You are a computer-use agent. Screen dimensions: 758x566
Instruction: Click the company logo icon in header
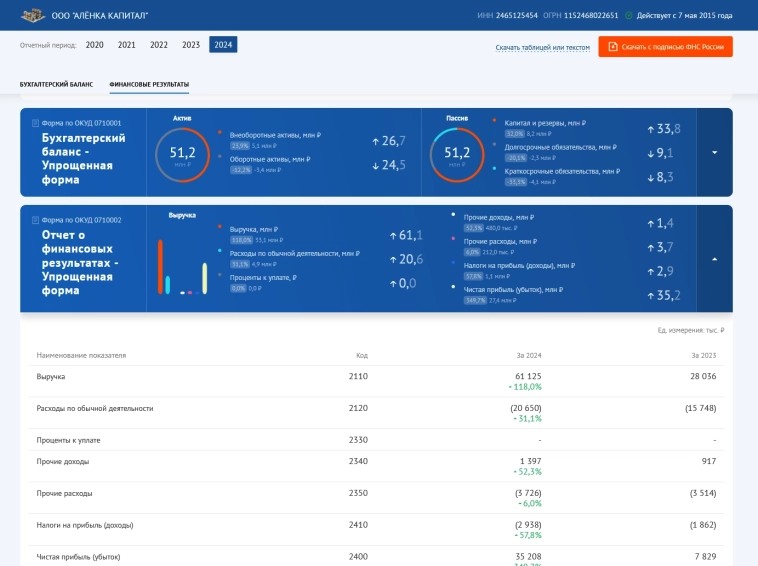[32, 15]
